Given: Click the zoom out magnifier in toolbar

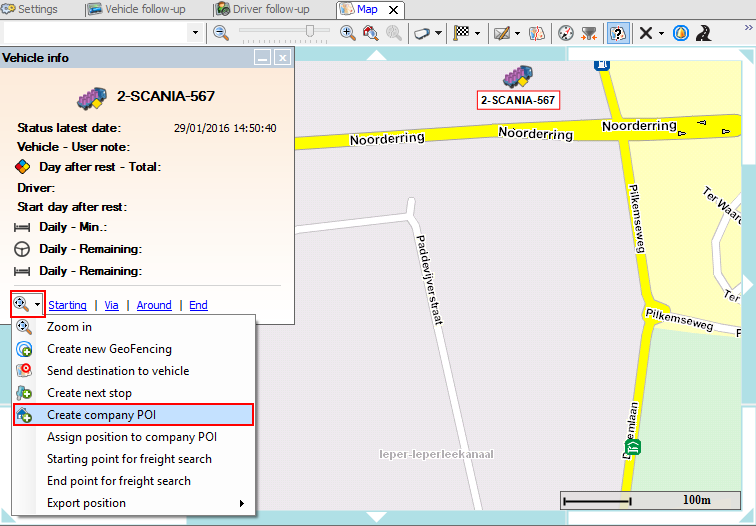Looking at the screenshot, I should 221,33.
